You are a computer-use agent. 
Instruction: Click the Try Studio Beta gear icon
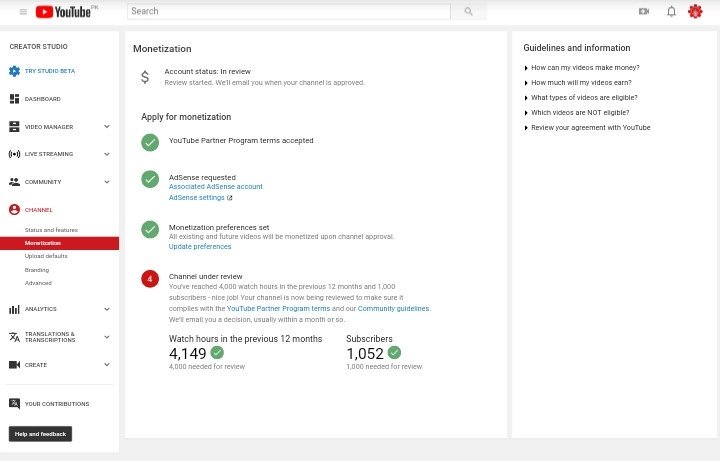click(14, 71)
